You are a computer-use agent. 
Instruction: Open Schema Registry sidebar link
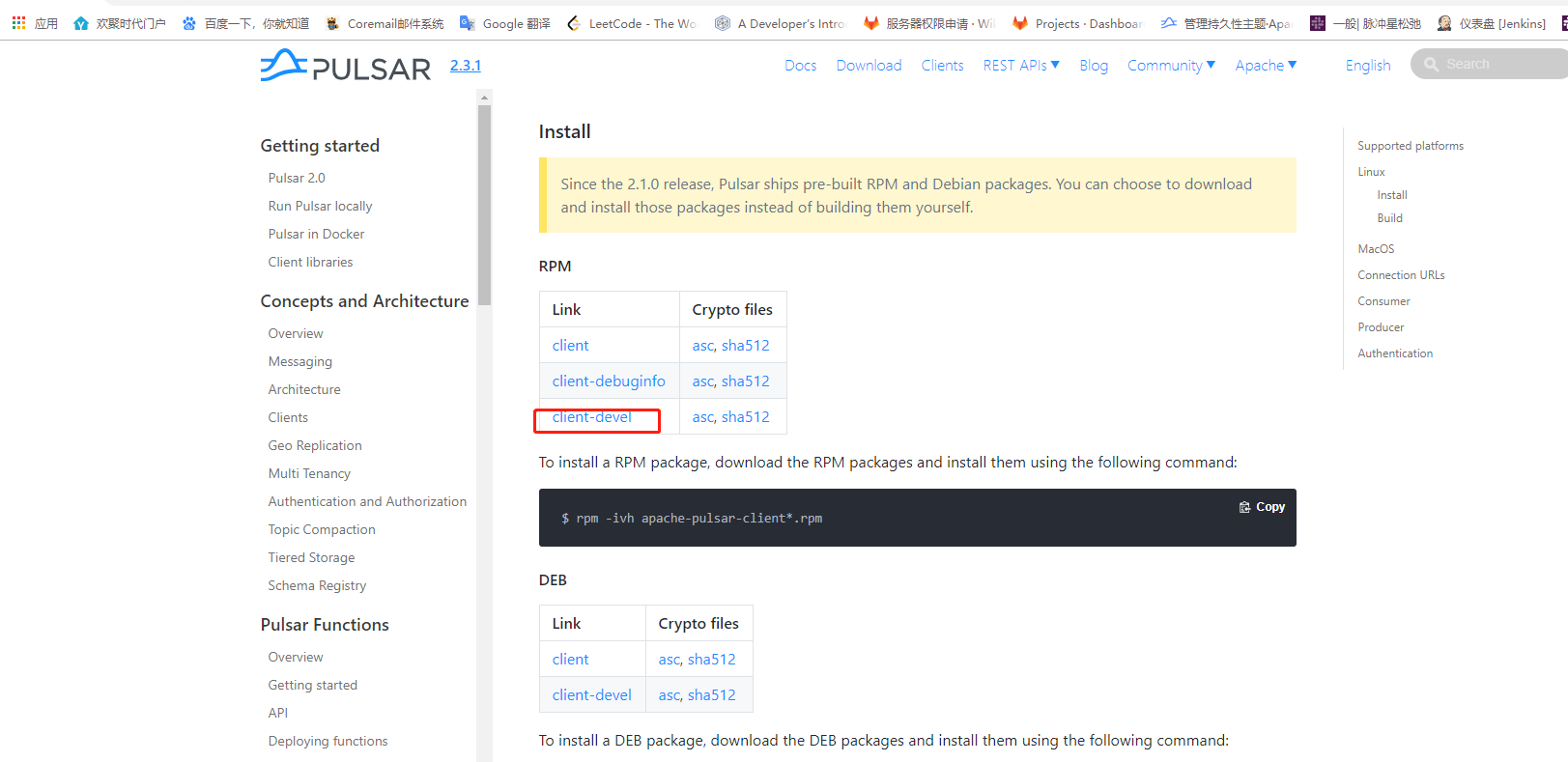click(317, 585)
